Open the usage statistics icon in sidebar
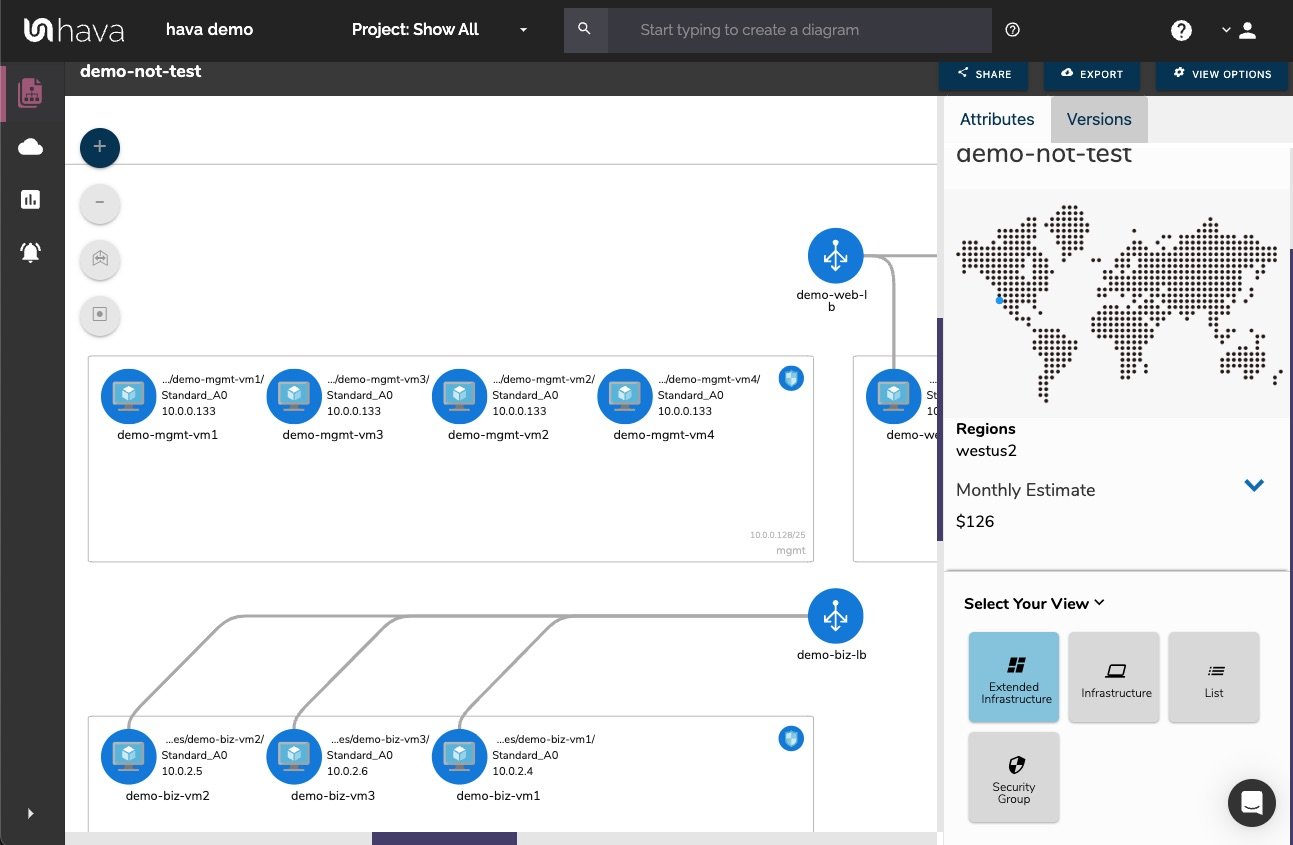 pyautogui.click(x=30, y=199)
